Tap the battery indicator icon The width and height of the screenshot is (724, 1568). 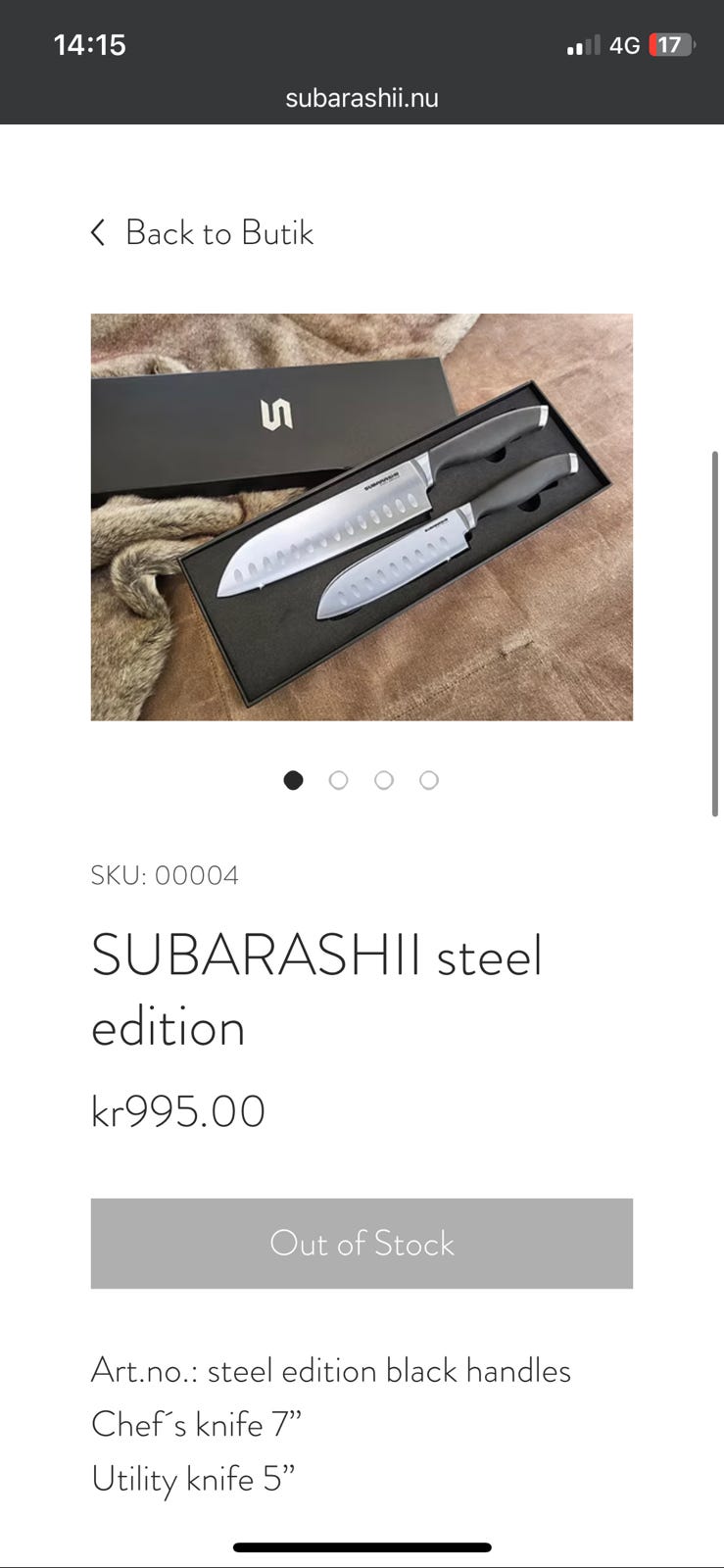[672, 45]
